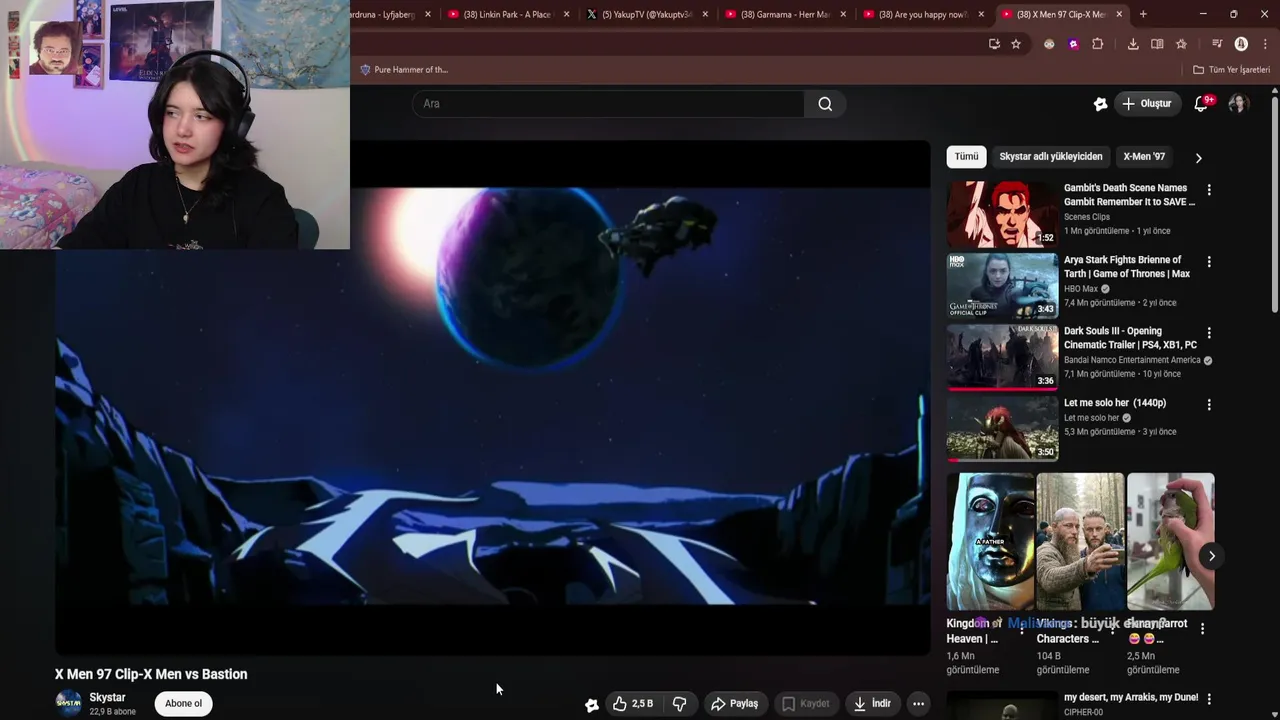The height and width of the screenshot is (720, 1280).
Task: Open Let me solo her thumbnail
Action: [x=1002, y=429]
